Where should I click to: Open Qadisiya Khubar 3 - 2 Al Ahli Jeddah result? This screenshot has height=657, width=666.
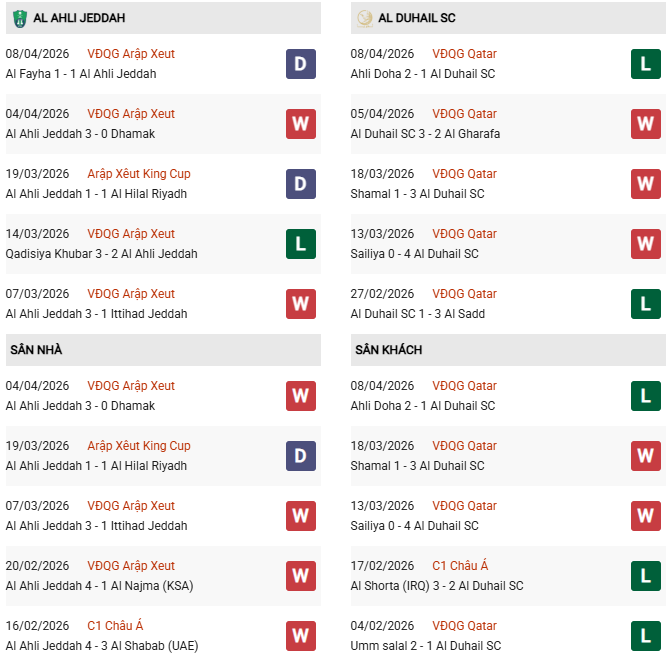tap(101, 254)
